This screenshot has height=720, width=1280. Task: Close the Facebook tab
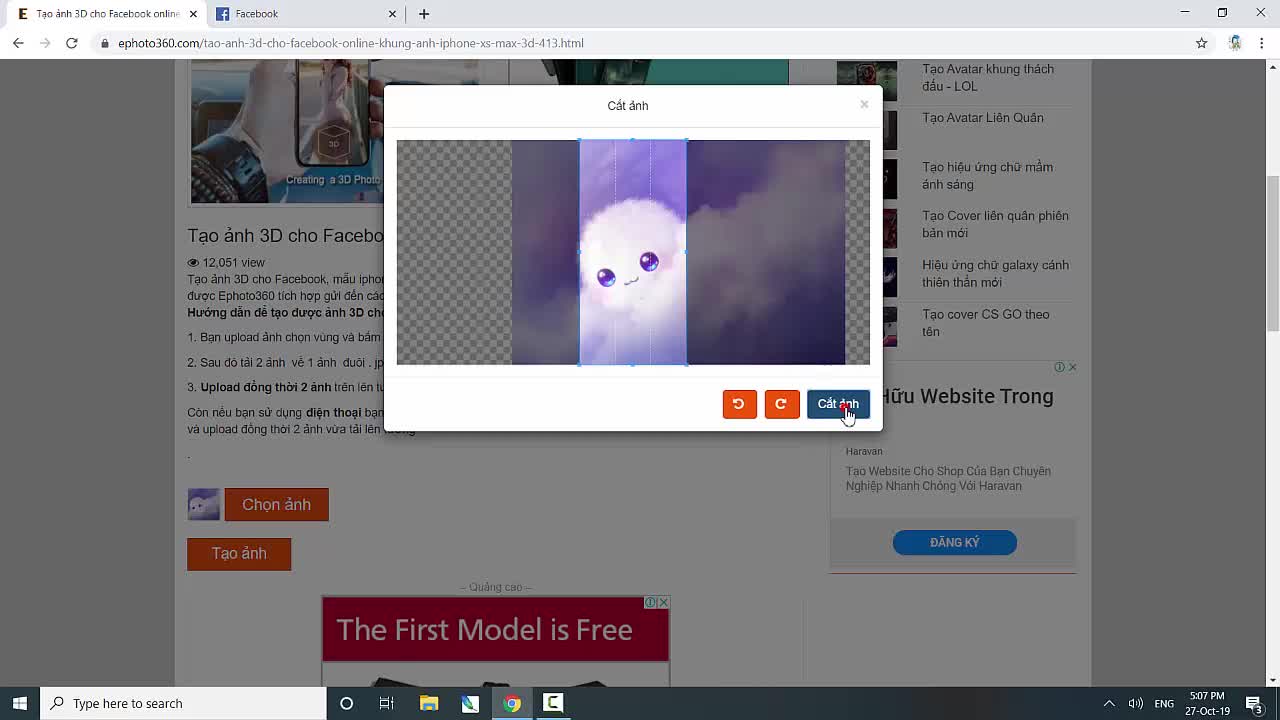pyautogui.click(x=392, y=14)
